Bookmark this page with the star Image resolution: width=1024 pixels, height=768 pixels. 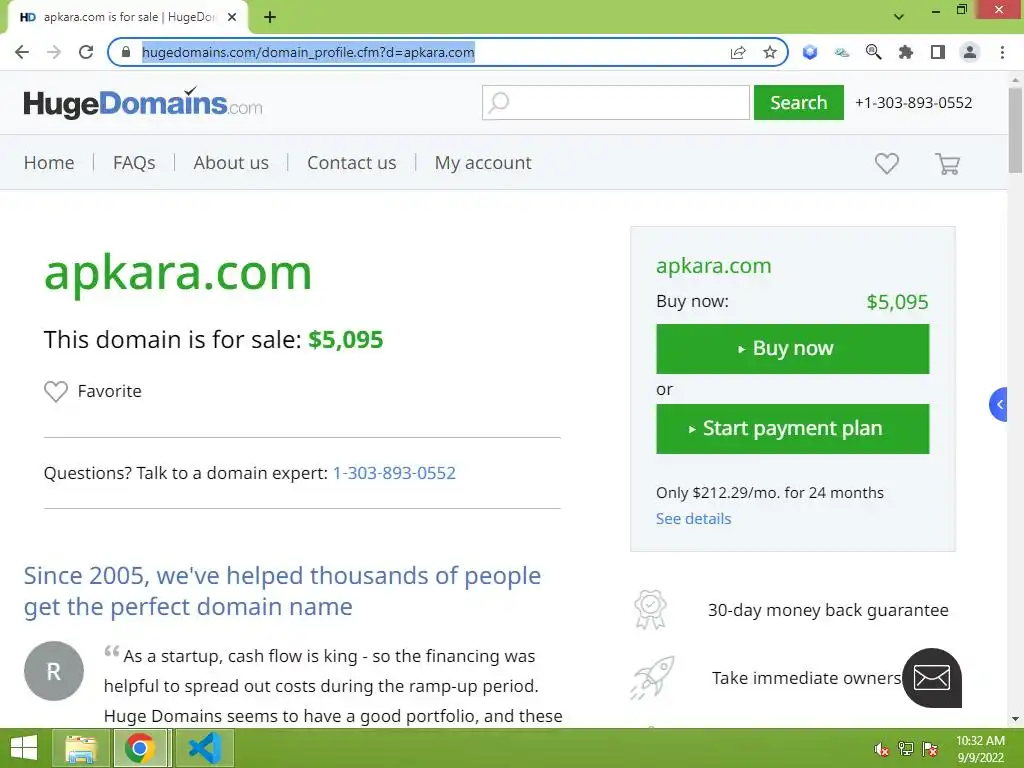[x=770, y=52]
